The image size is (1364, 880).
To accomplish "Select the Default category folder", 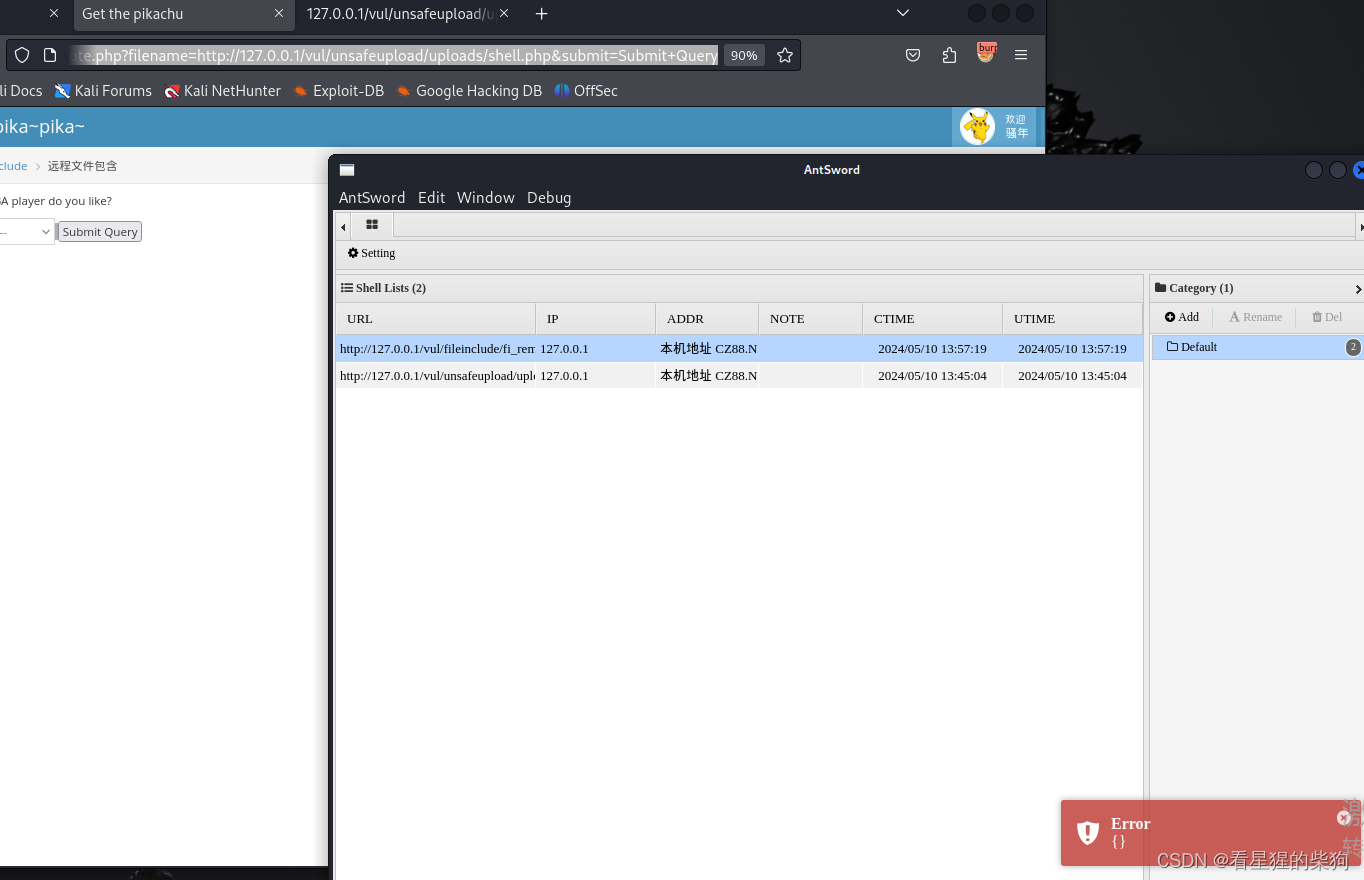I will click(1257, 347).
